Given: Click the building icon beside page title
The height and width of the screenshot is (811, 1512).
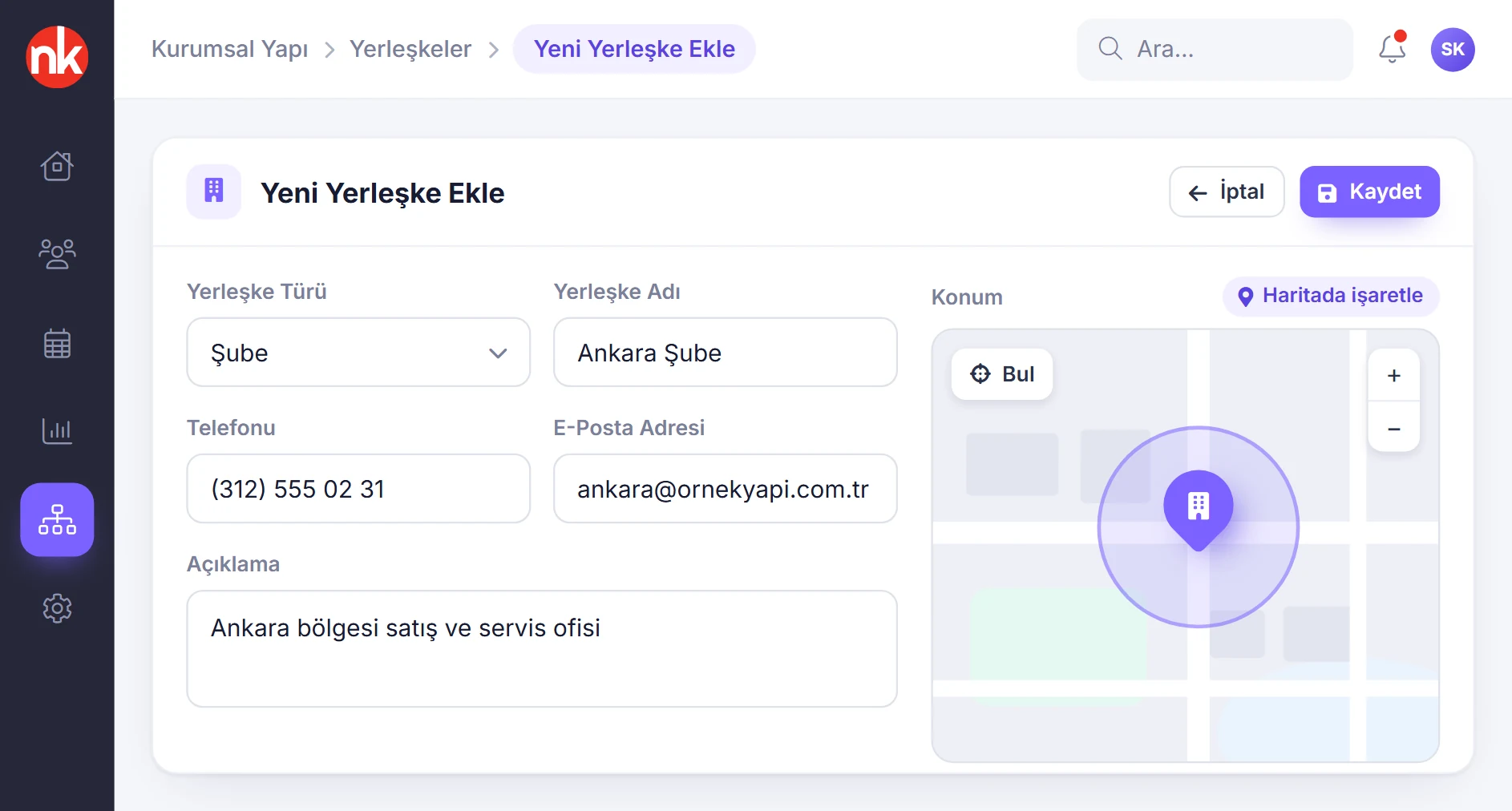Looking at the screenshot, I should (x=214, y=192).
